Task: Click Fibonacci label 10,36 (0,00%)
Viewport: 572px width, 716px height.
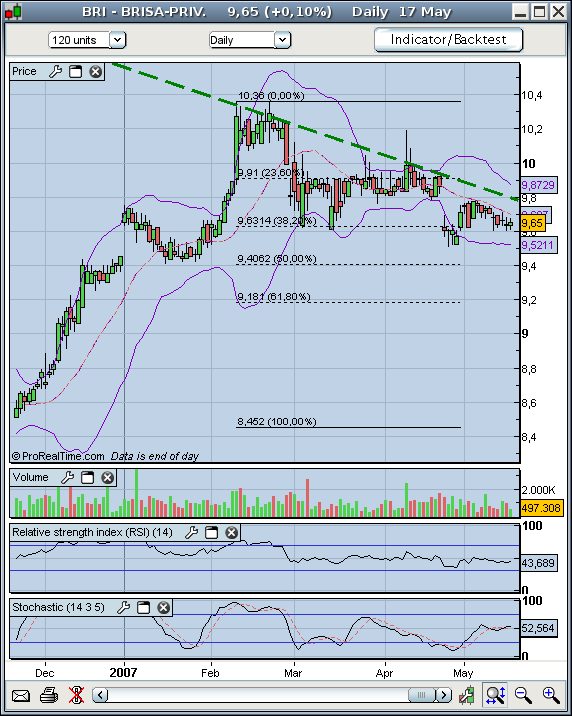Action: coord(271,95)
